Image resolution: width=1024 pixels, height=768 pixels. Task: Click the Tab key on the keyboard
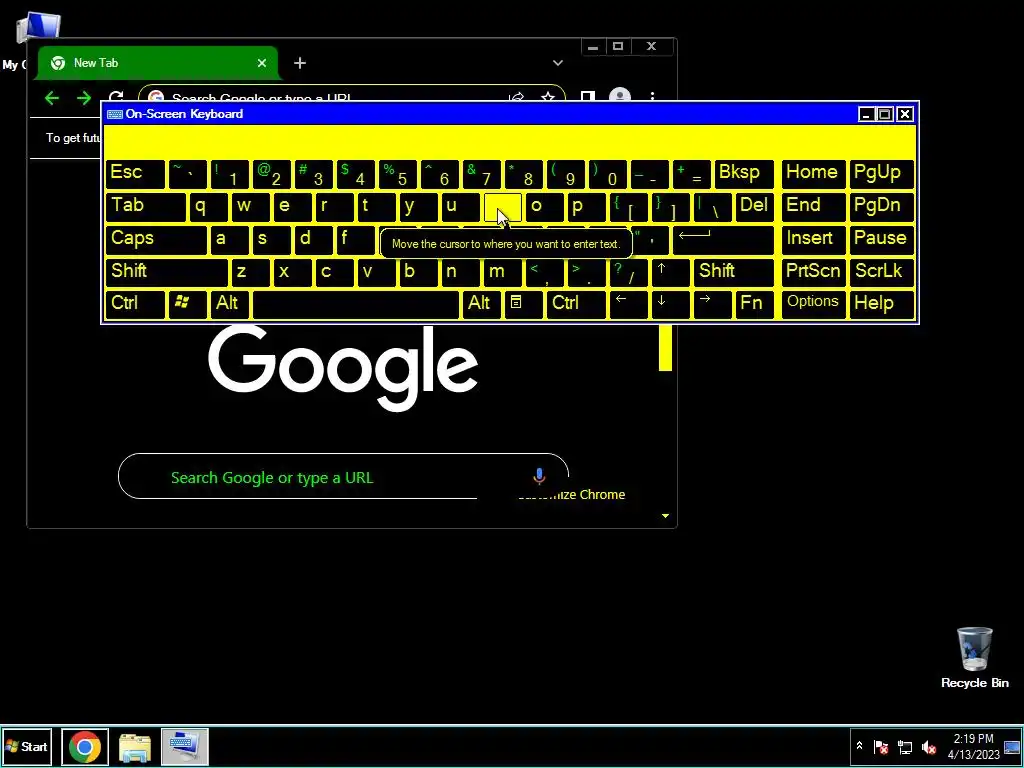point(146,206)
